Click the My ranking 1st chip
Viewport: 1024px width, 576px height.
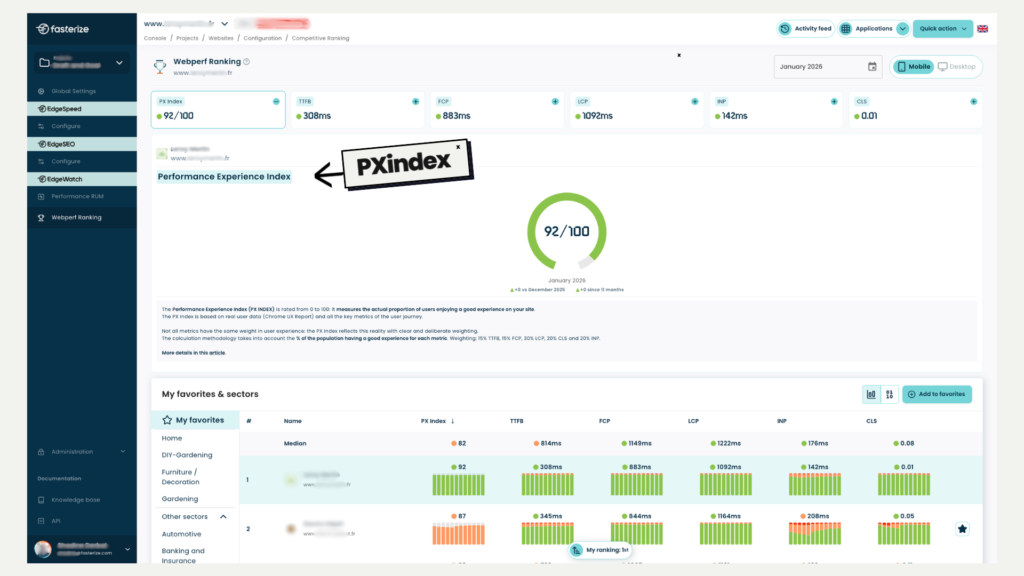tap(598, 550)
